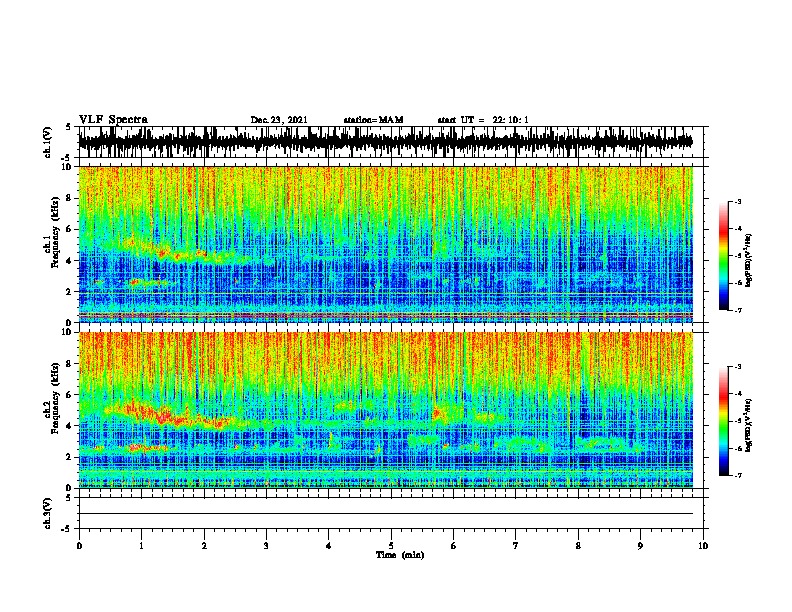Click the "-3" label on ch.1 color scale
The width and height of the screenshot is (792, 612).
pos(738,202)
